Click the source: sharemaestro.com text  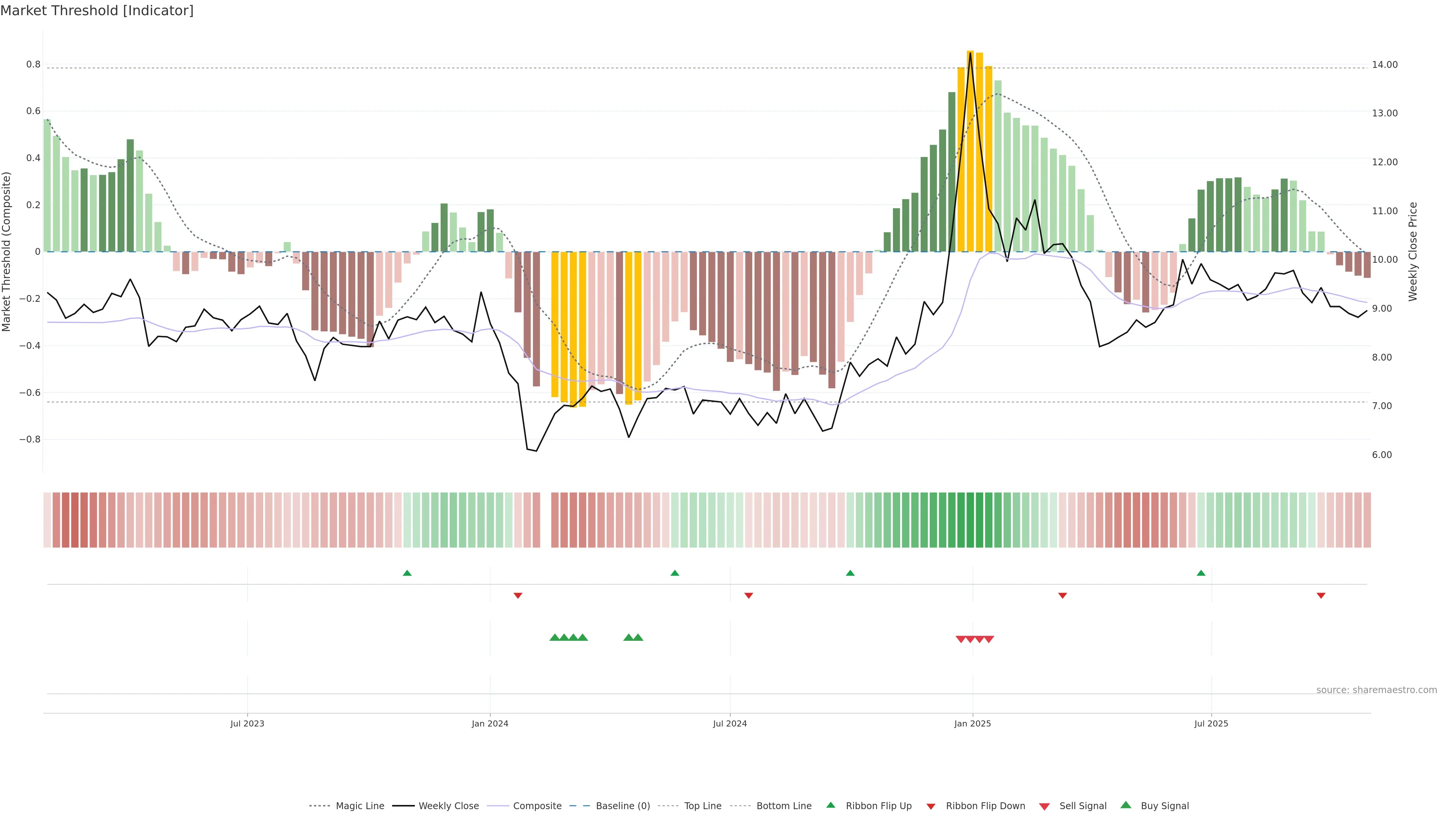[x=1376, y=690]
